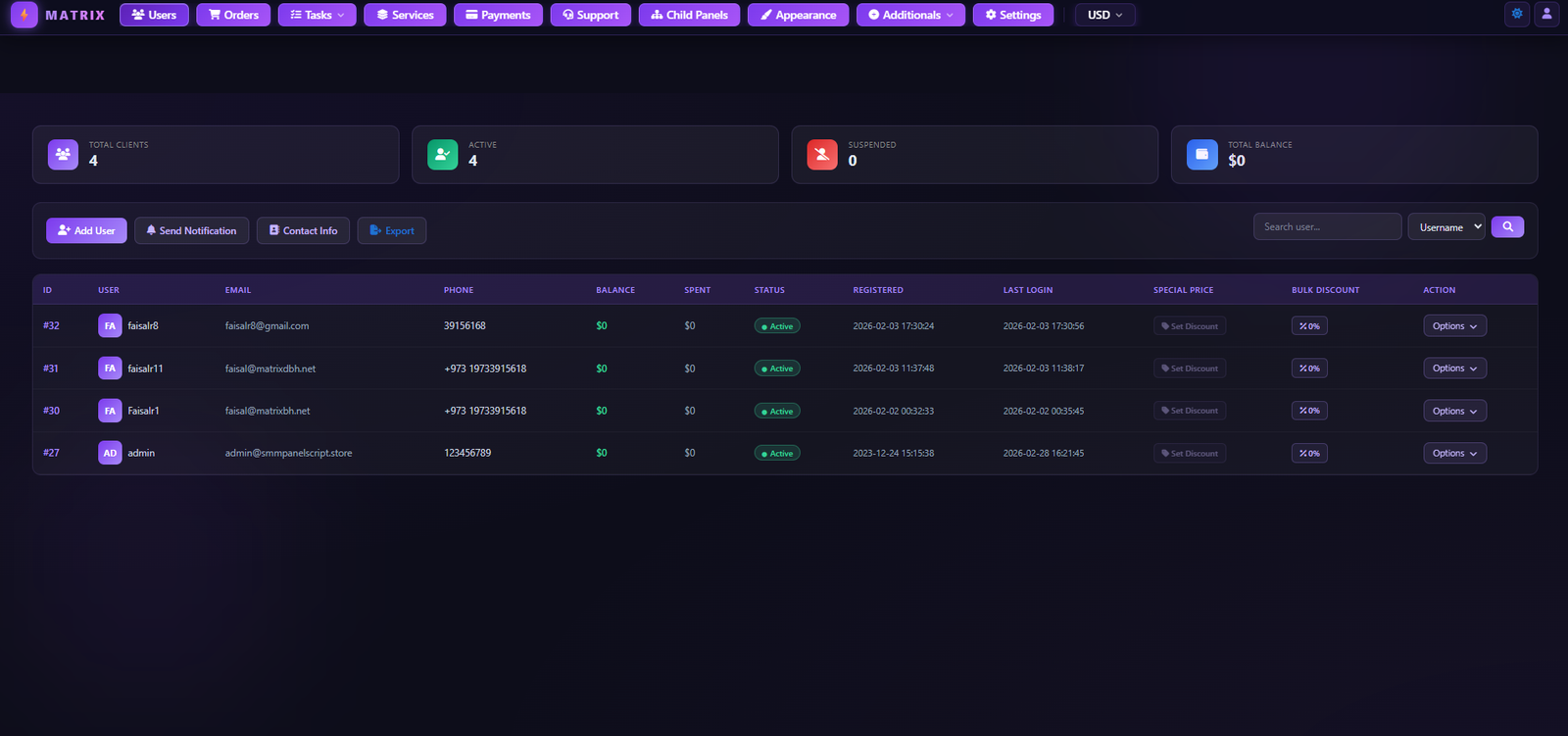Open the Orders menu tab
Viewport: 1568px width, 736px height.
point(233,15)
